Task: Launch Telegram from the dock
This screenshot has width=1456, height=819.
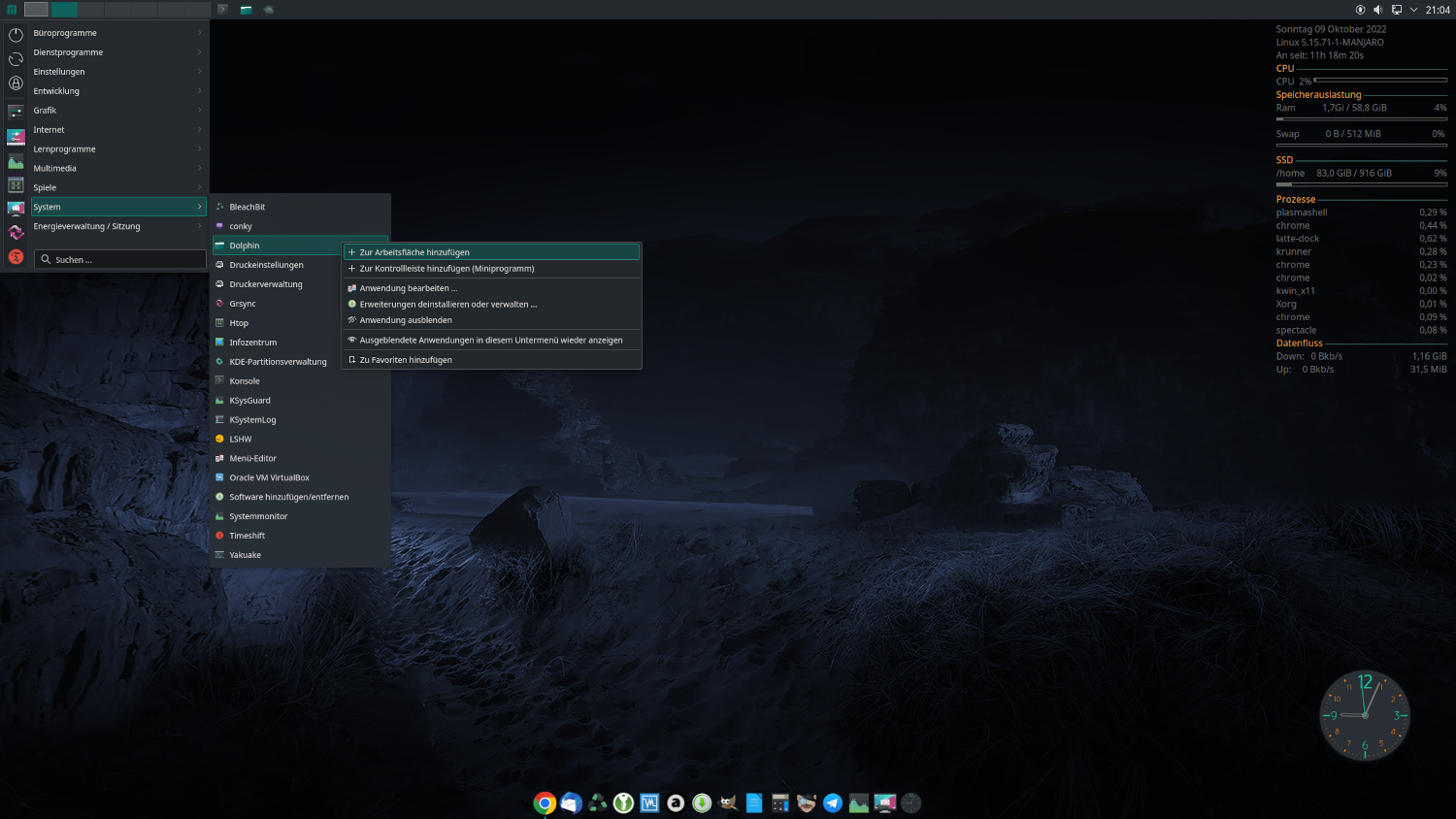Action: pyautogui.click(x=833, y=803)
